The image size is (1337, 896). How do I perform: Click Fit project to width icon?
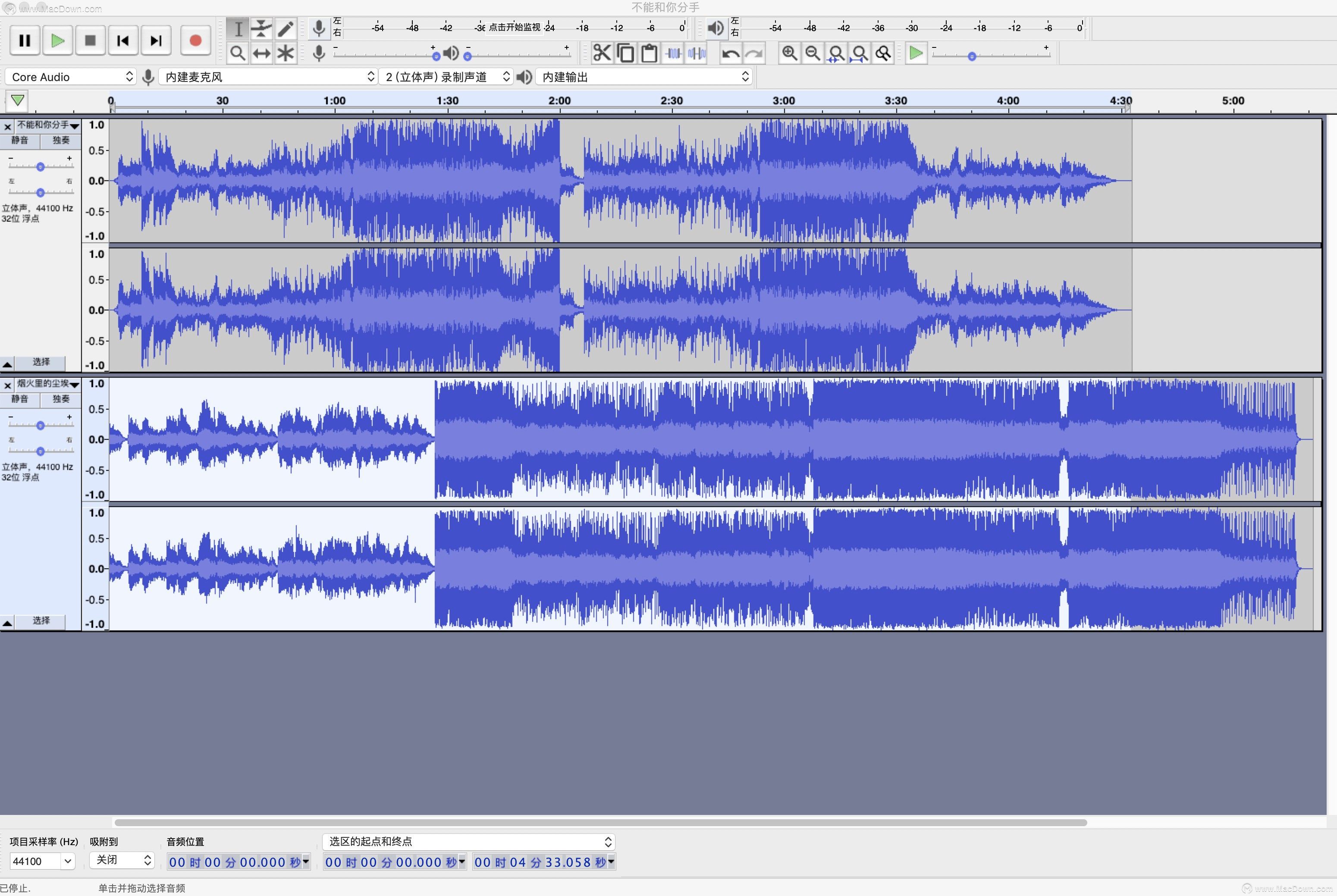(859, 53)
